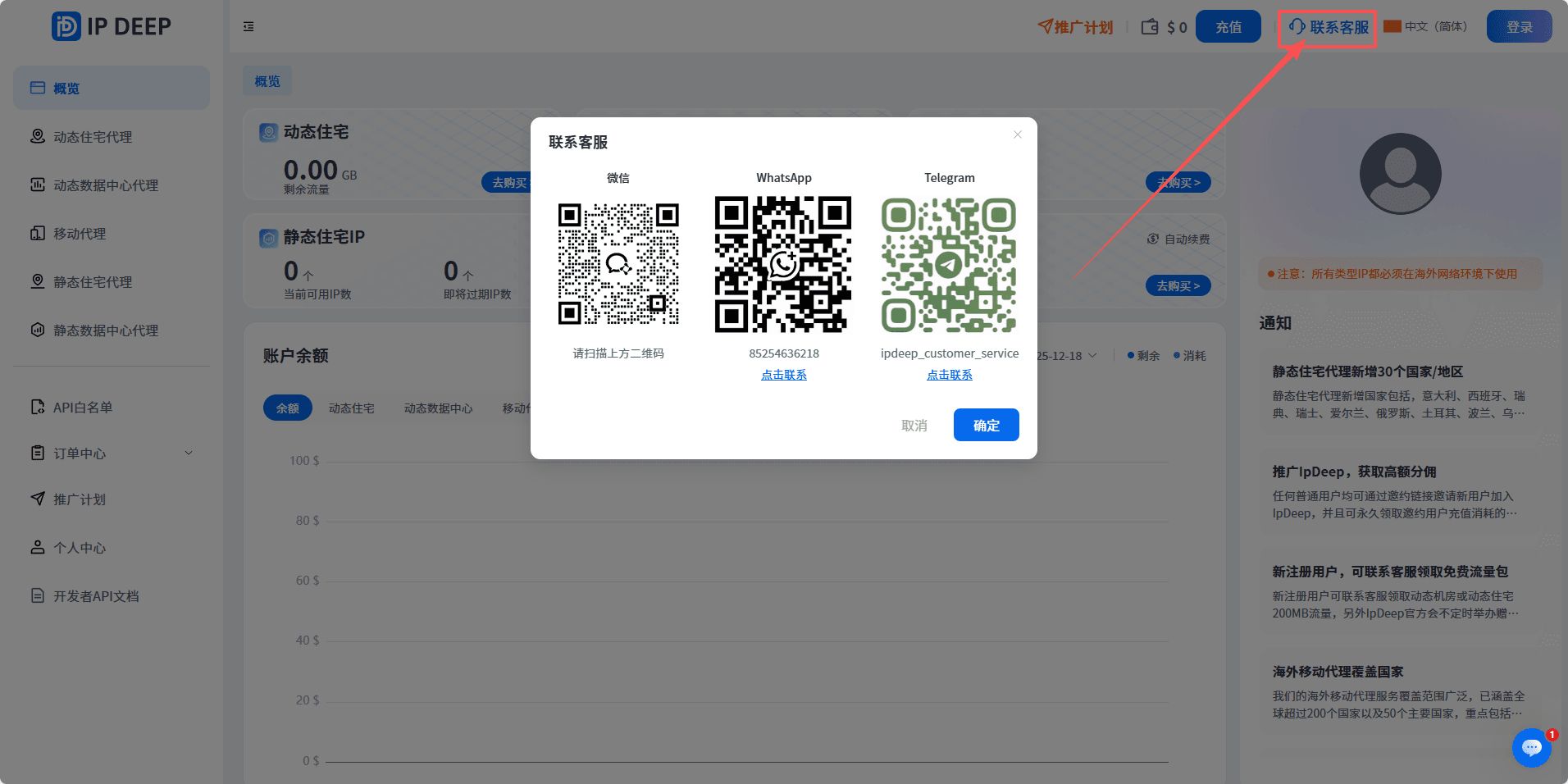Click 点击联系 link under WhatsApp
The width and height of the screenshot is (1568, 784).
(784, 375)
